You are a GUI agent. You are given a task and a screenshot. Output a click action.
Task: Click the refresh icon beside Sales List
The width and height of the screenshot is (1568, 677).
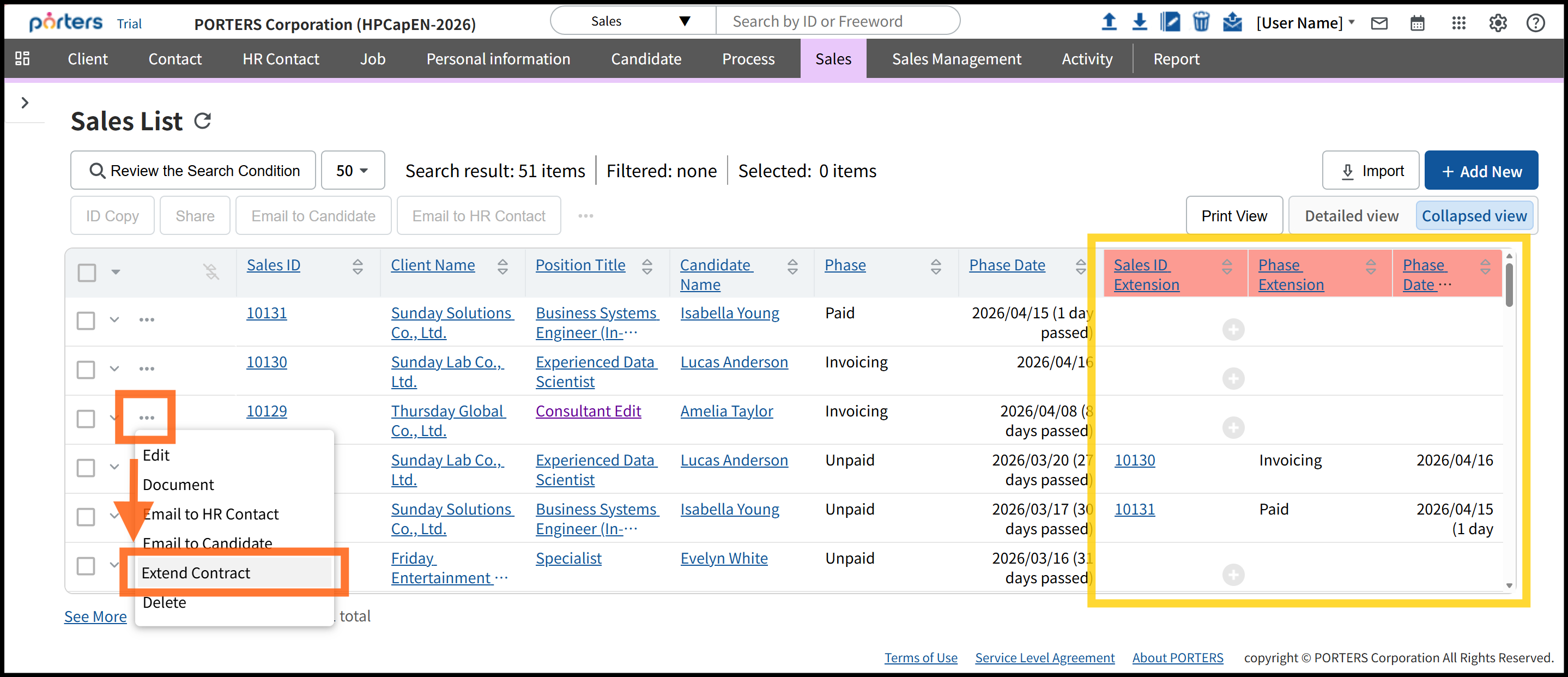pyautogui.click(x=202, y=120)
